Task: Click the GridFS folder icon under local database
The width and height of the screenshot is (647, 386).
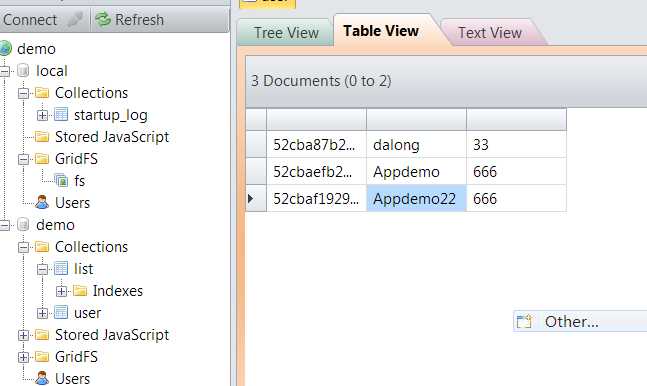Action: [42, 159]
